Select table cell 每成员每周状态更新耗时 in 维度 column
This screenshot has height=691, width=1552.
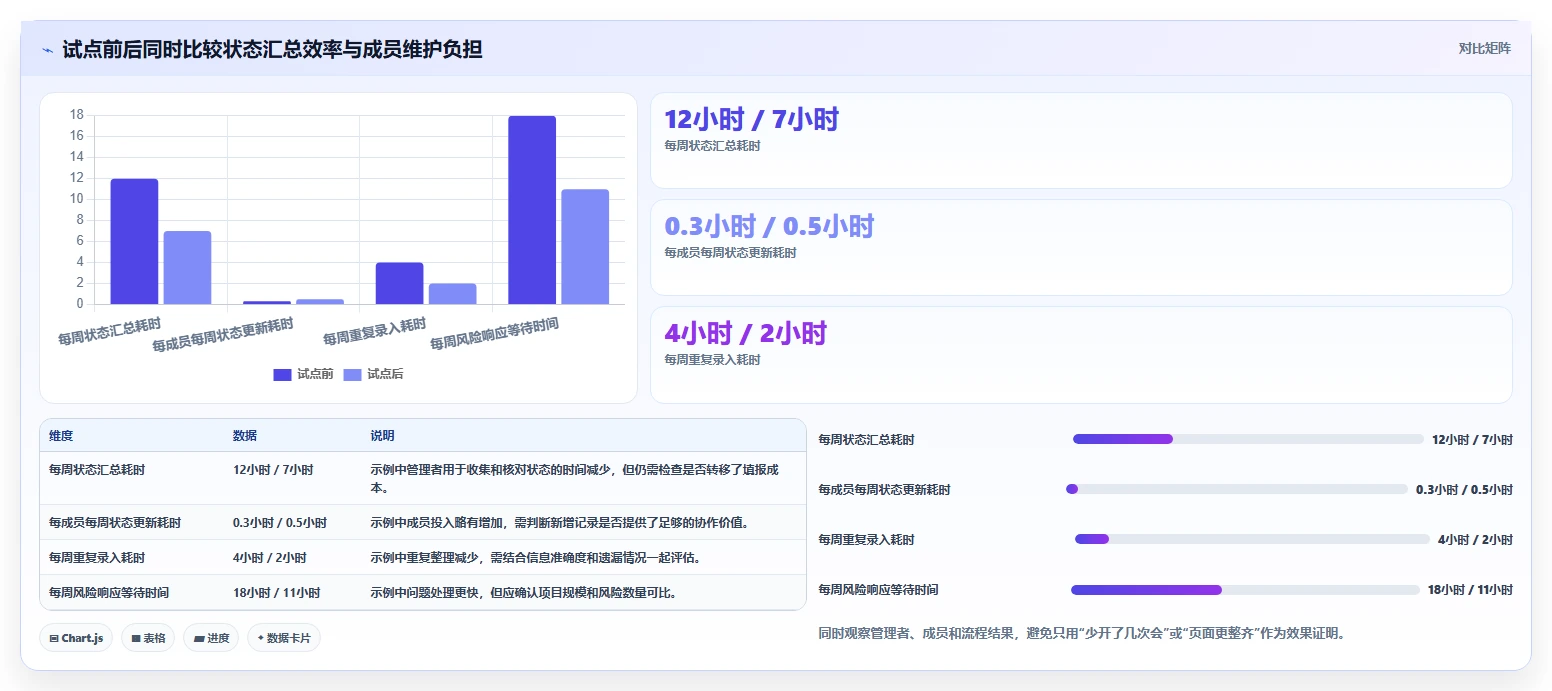tap(115, 522)
